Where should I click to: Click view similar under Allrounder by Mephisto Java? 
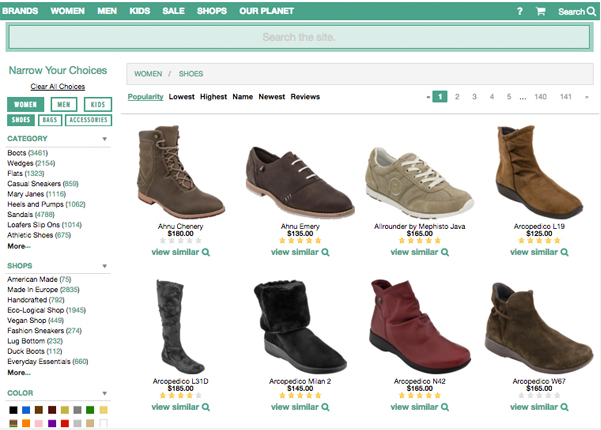[419, 252]
